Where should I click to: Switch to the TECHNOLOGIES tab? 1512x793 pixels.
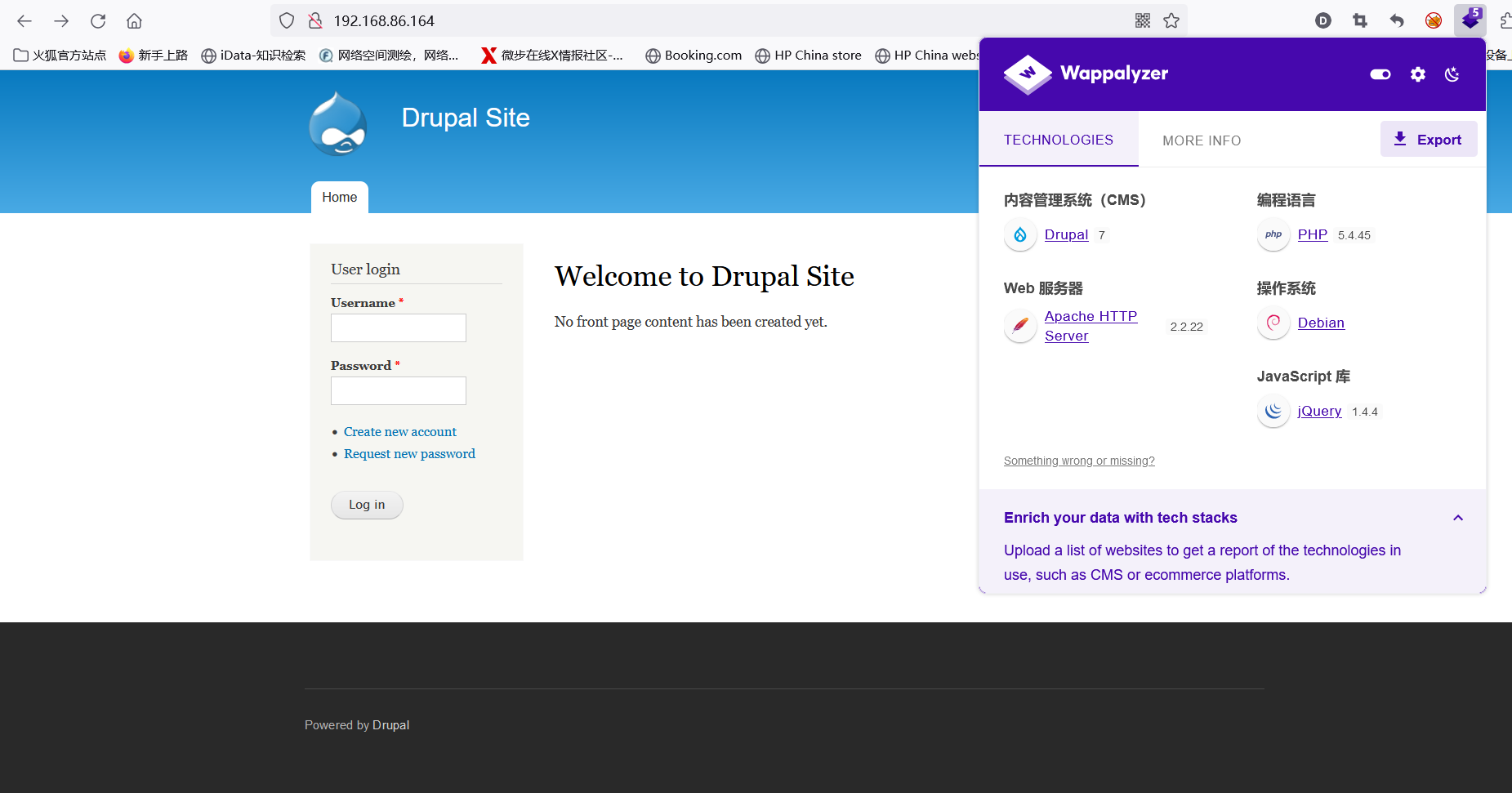pos(1059,140)
